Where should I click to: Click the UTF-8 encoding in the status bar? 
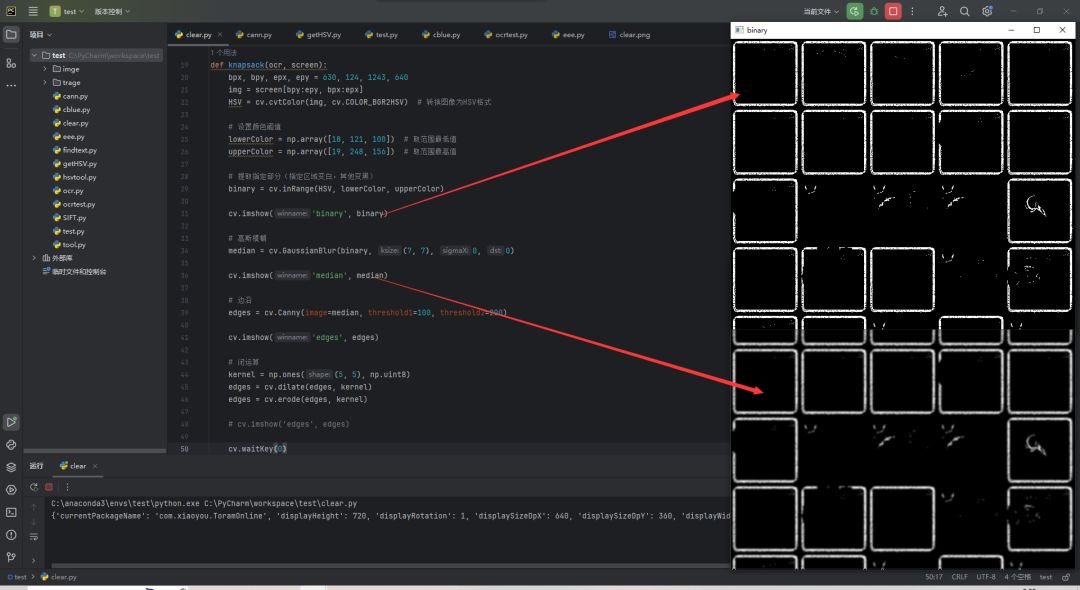(x=988, y=577)
